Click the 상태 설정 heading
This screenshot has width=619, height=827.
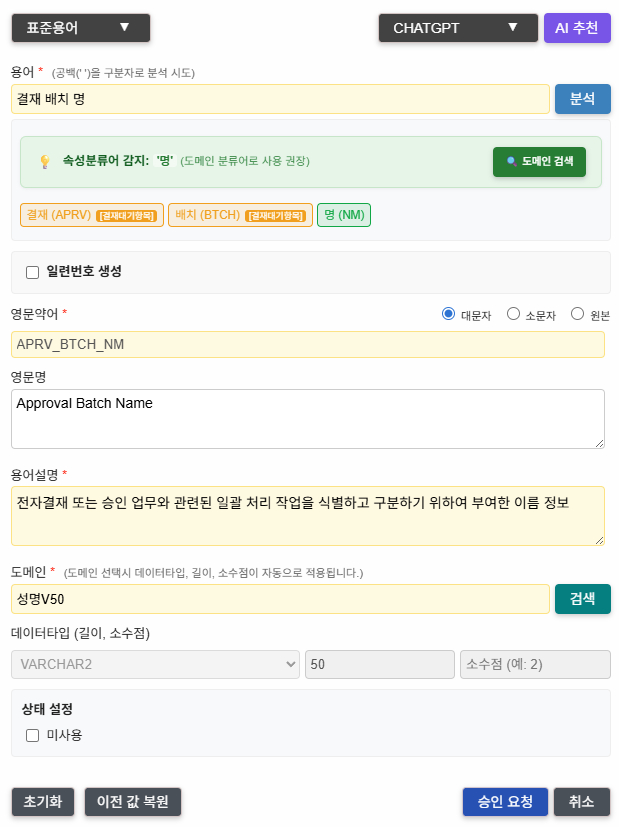[47, 709]
